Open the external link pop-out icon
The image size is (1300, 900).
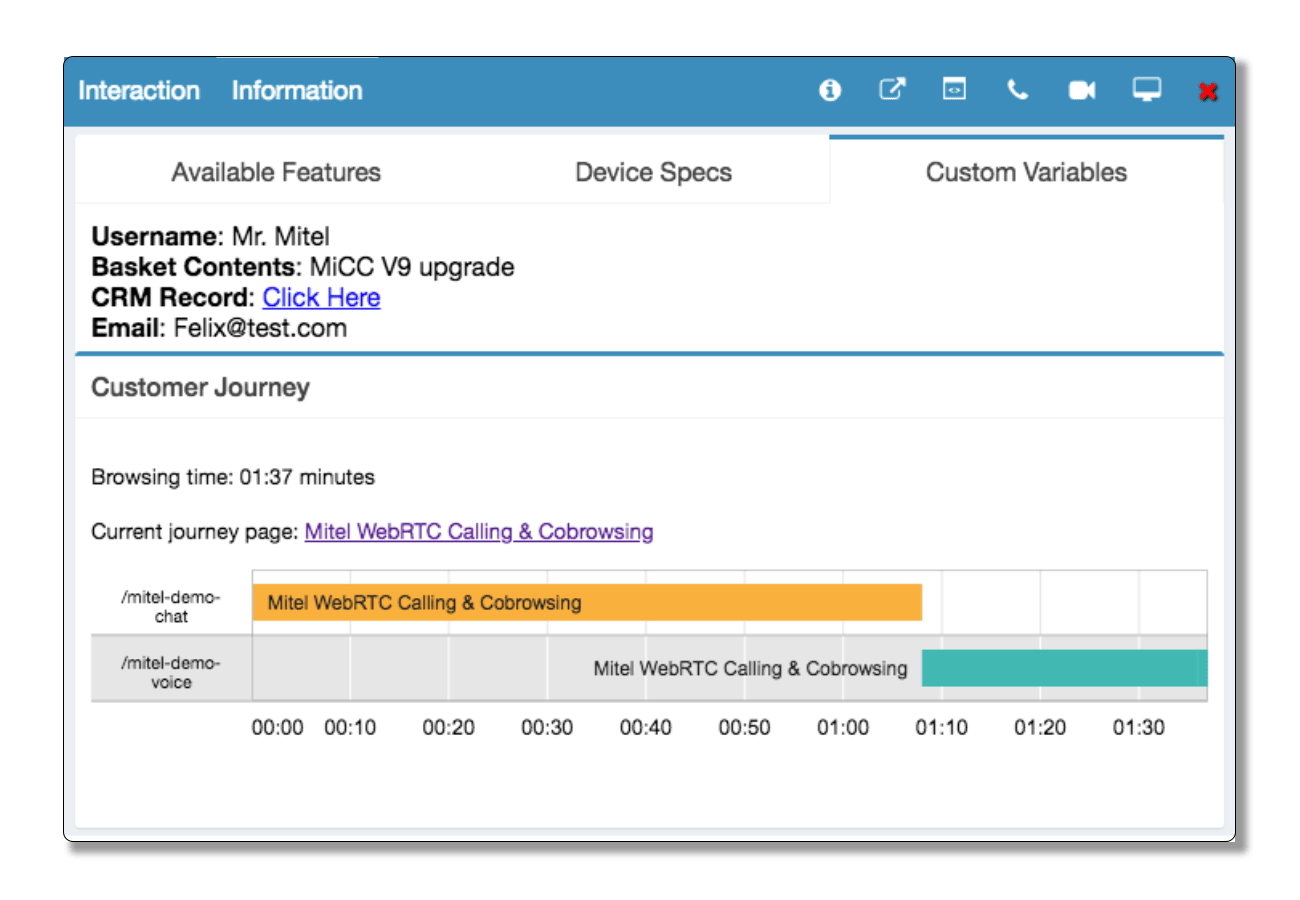point(892,89)
